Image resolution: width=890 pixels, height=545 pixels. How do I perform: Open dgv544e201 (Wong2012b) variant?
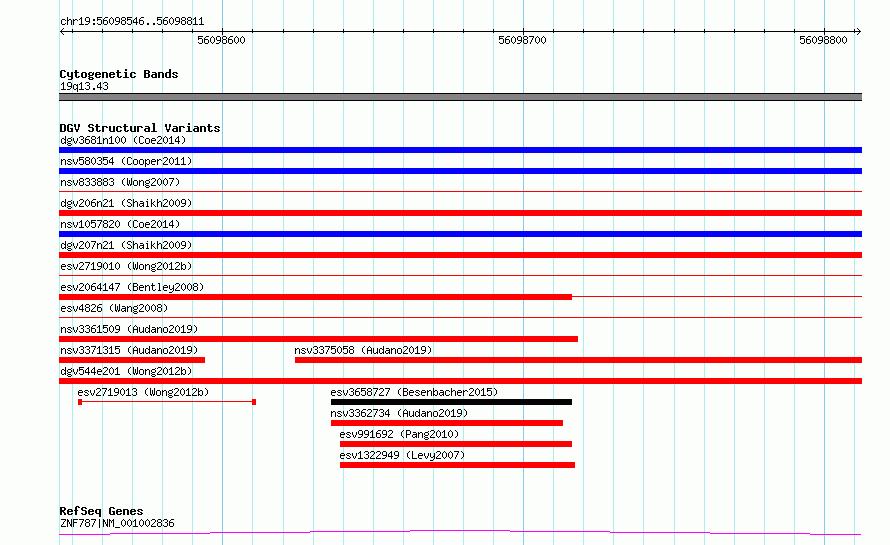[x=126, y=371]
